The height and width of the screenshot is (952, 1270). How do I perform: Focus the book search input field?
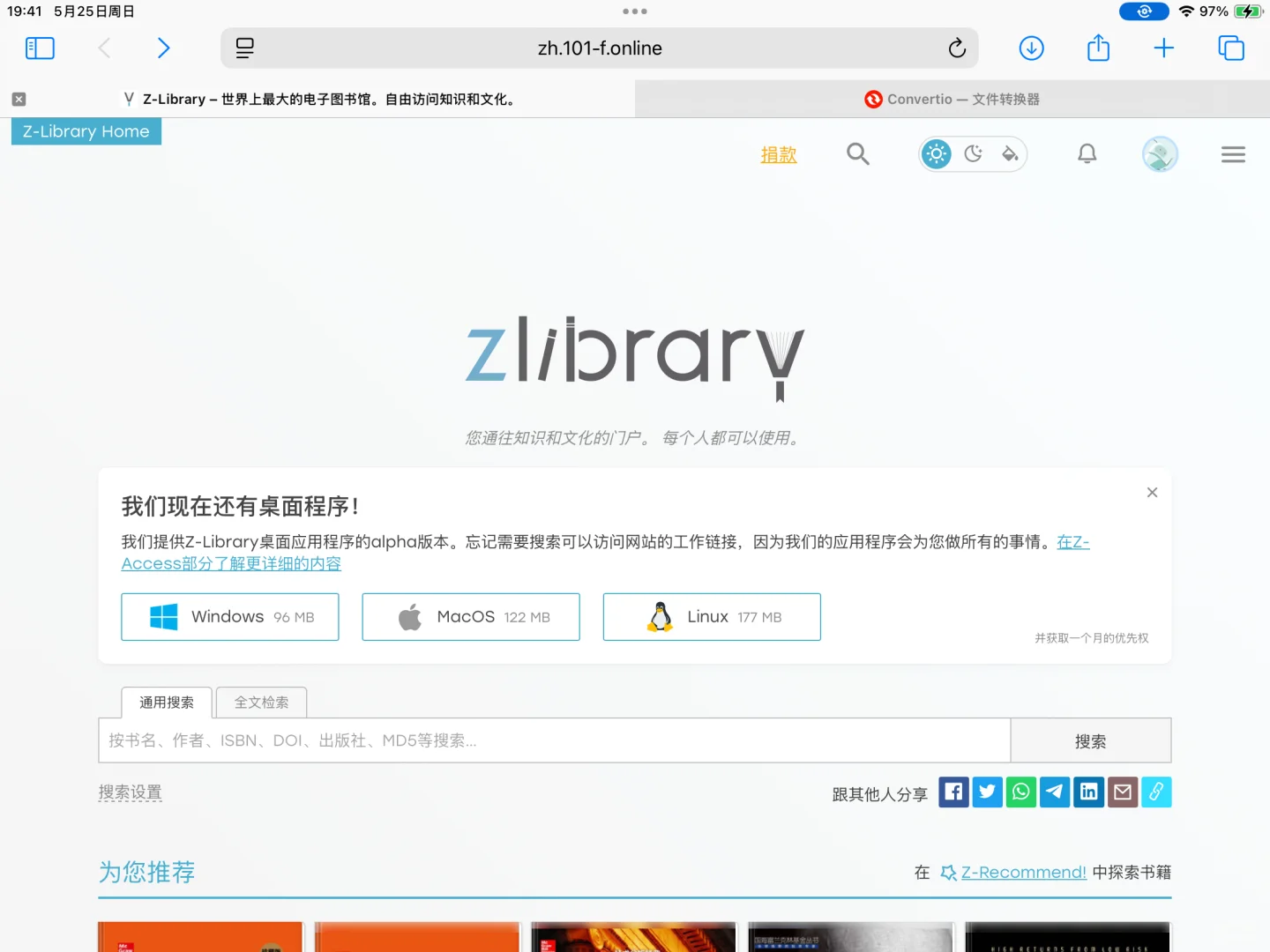[x=554, y=740]
